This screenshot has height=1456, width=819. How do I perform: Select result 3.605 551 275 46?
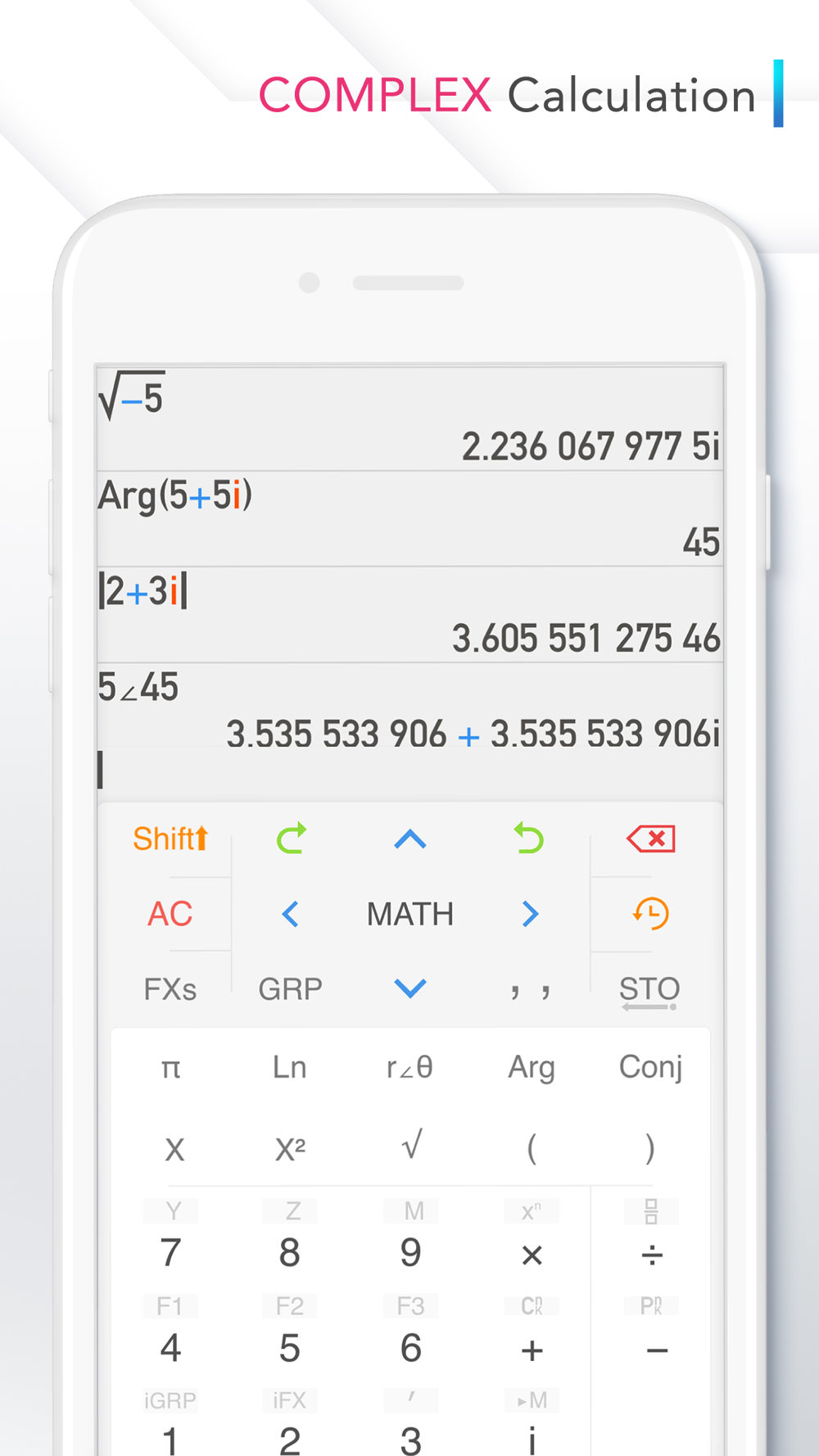pyautogui.click(x=586, y=639)
